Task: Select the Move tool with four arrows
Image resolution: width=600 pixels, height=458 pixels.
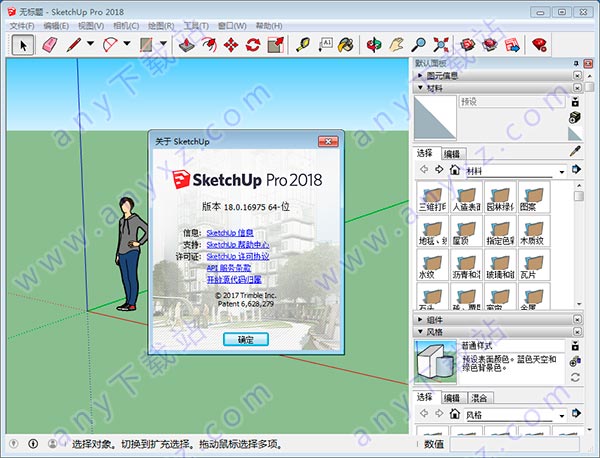Action: 231,45
